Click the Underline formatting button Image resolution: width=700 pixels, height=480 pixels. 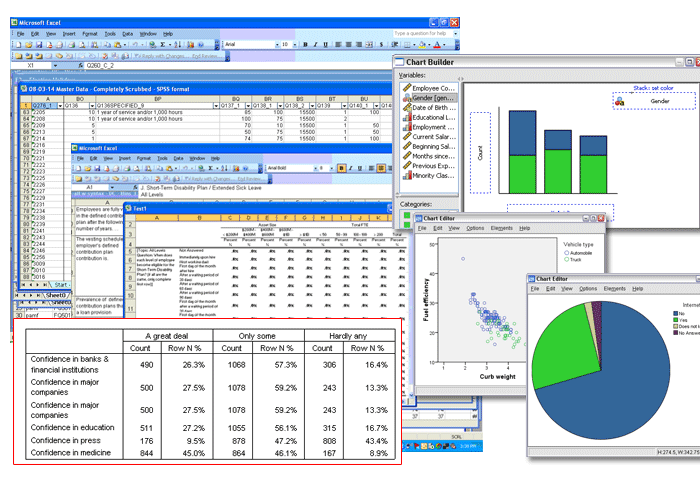tap(325, 45)
